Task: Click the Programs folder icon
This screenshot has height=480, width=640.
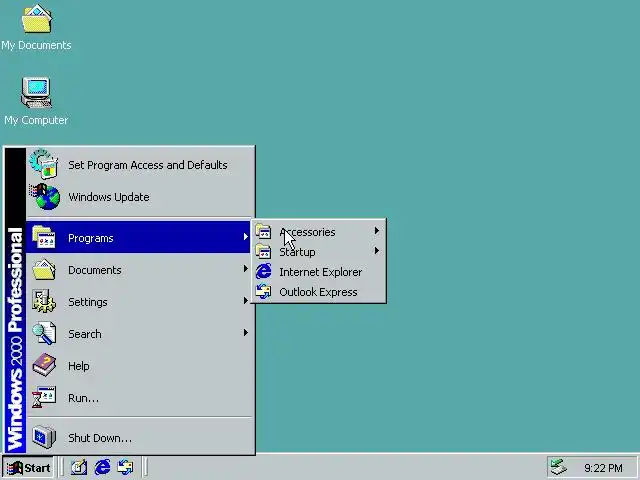Action: click(x=44, y=237)
